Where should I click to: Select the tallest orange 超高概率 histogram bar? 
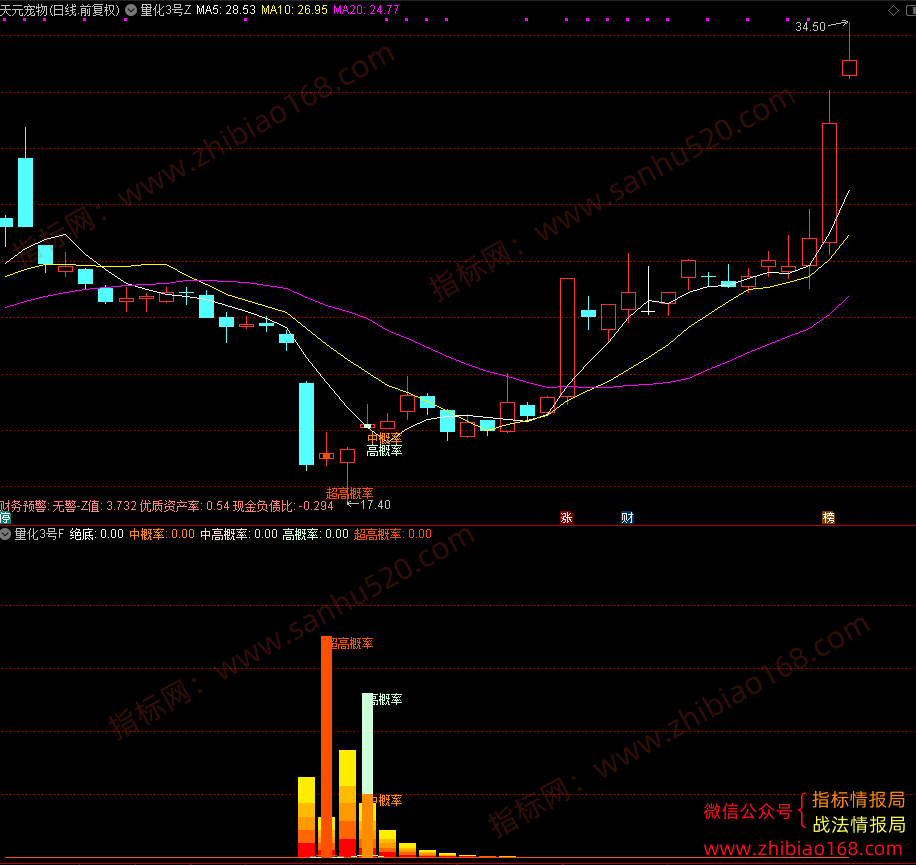[x=327, y=746]
